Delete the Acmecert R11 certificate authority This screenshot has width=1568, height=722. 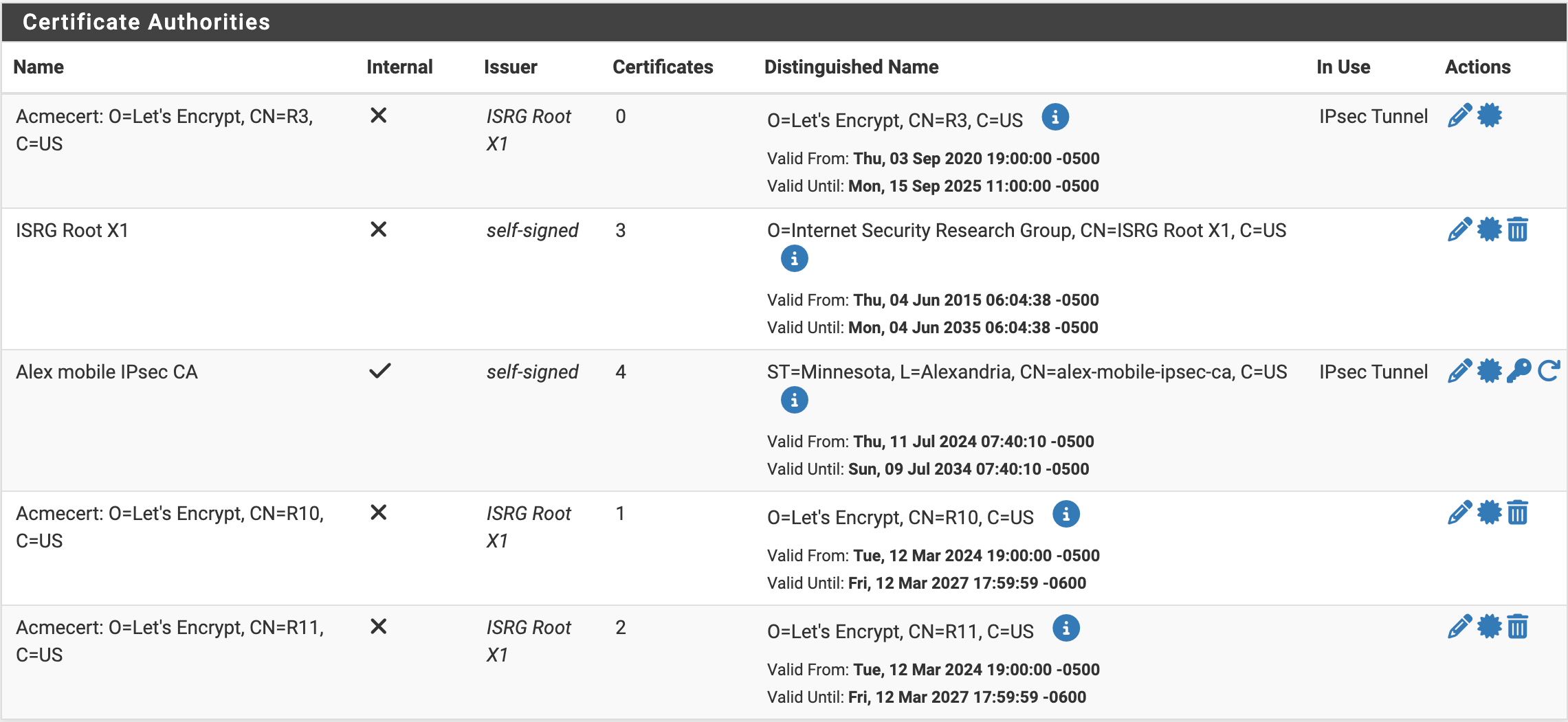point(1518,627)
